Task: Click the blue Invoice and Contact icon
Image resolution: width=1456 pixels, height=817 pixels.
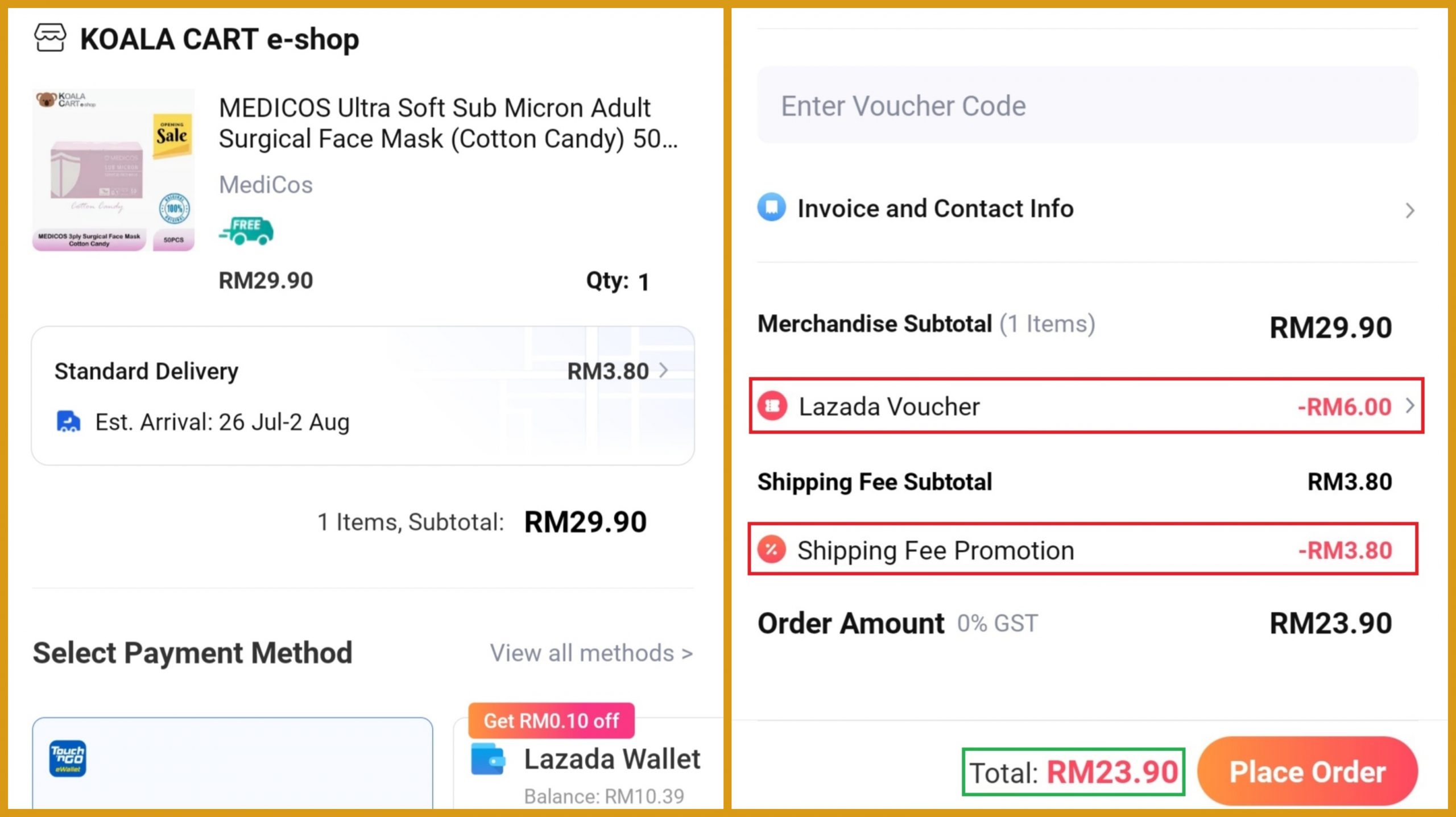Action: coord(772,208)
